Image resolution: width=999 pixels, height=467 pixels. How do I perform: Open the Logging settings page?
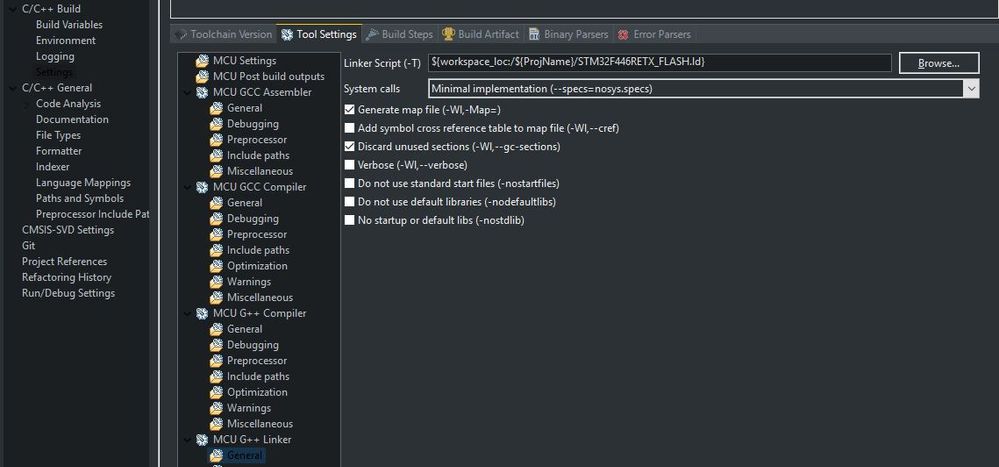(x=55, y=56)
